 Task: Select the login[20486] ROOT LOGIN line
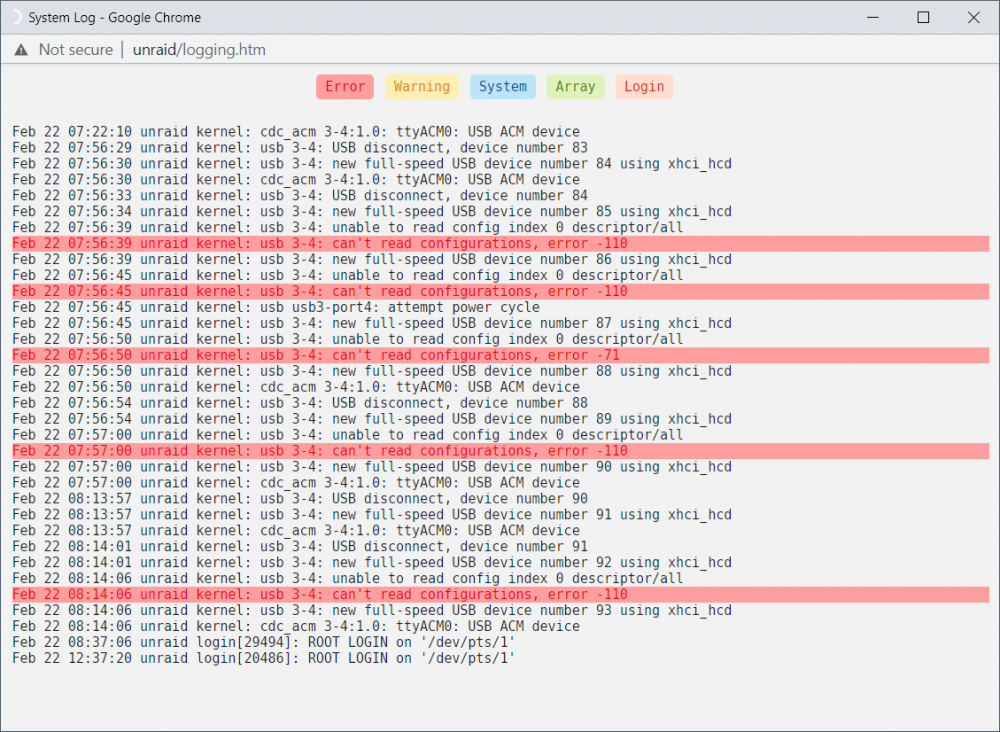coord(263,658)
